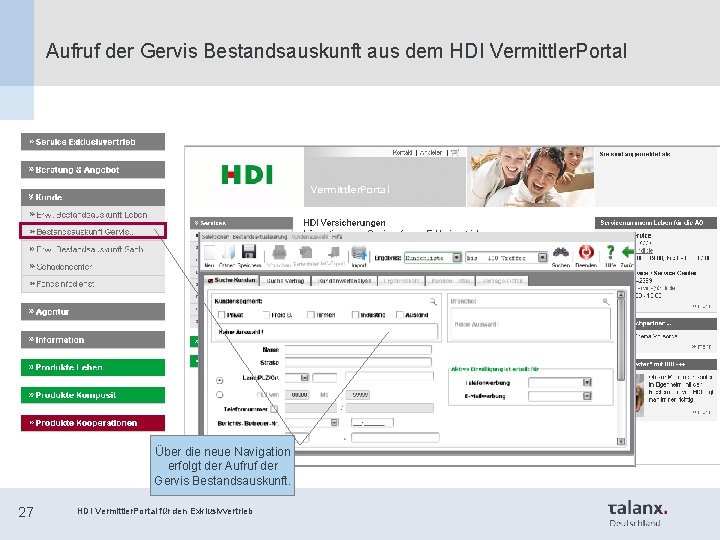Tick the Ausland segment checkbox
The image size is (720, 540).
click(x=399, y=315)
